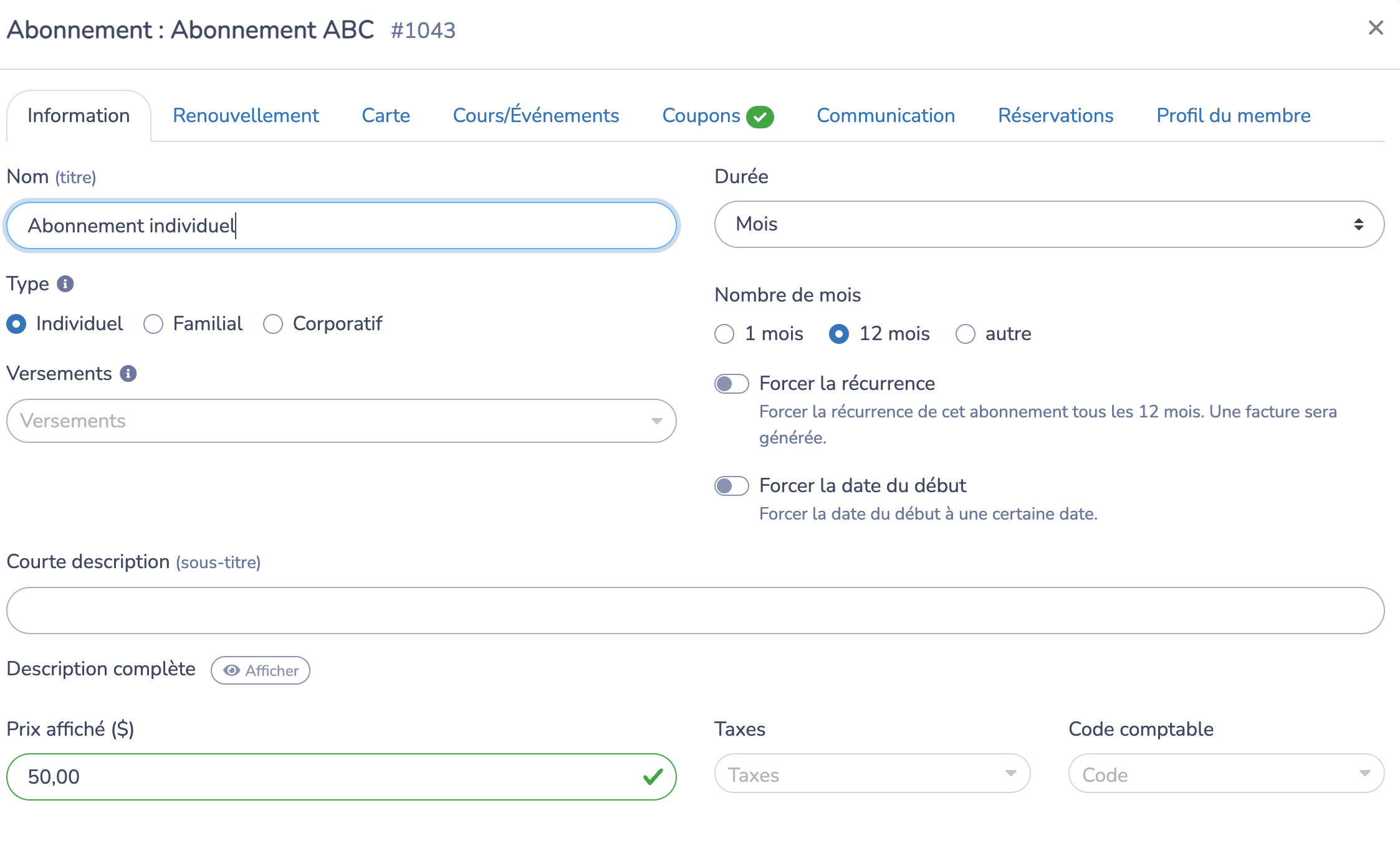Click the green validation checkmark in price field
This screenshot has width=1400, height=851.
click(x=653, y=777)
